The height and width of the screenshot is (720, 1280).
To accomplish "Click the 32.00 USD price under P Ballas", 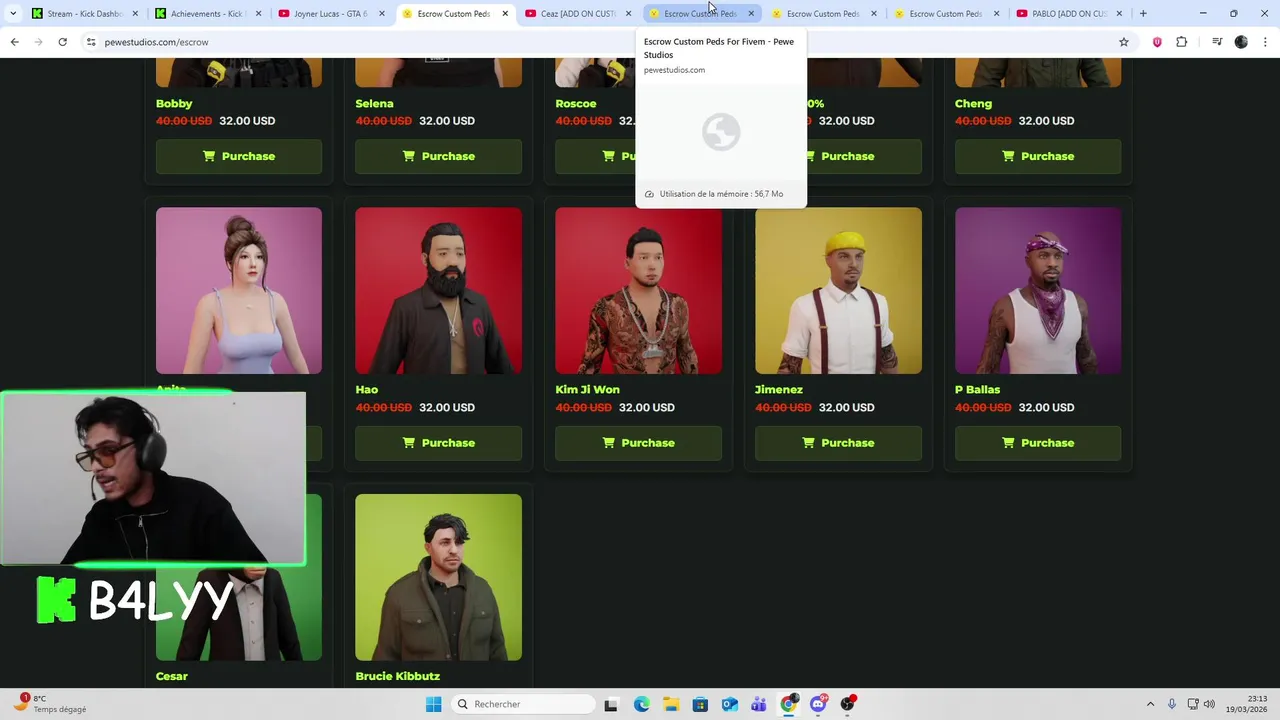I will (1047, 407).
